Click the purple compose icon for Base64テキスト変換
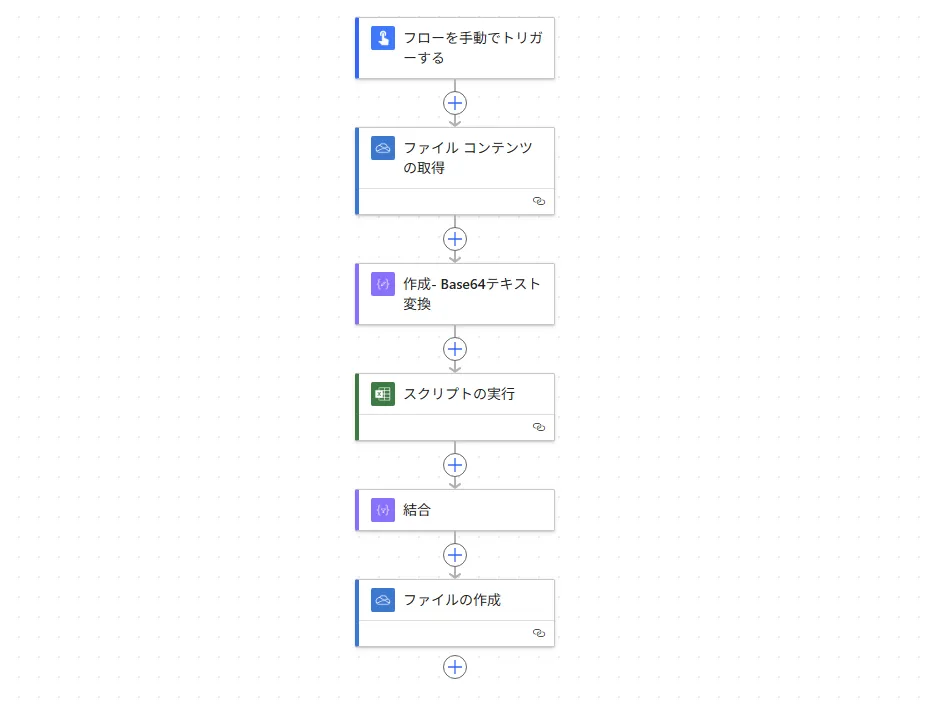 tap(383, 284)
